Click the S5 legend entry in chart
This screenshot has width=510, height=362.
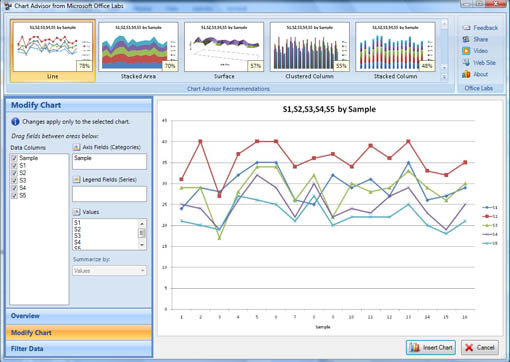pyautogui.click(x=490, y=243)
